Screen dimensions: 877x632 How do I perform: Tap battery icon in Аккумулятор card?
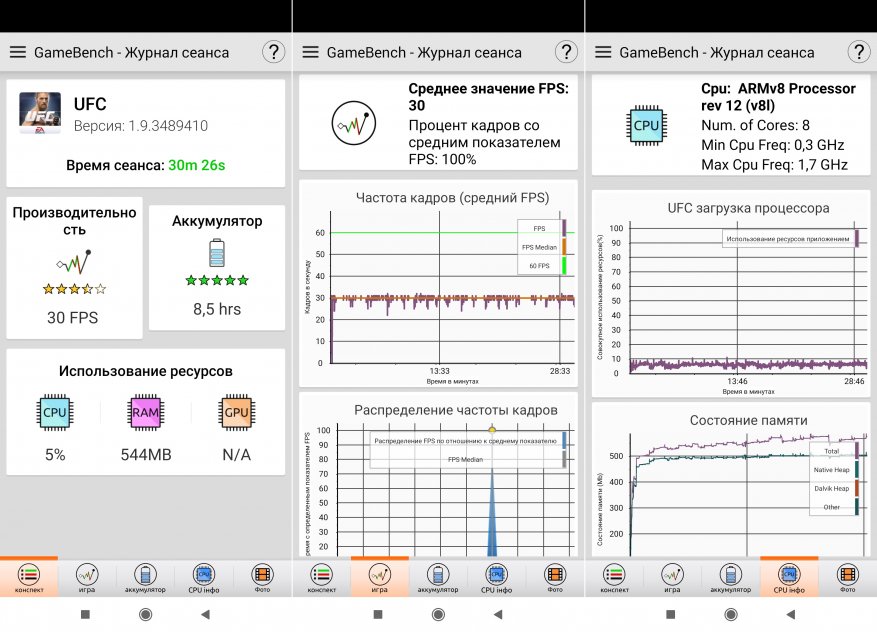(x=216, y=252)
